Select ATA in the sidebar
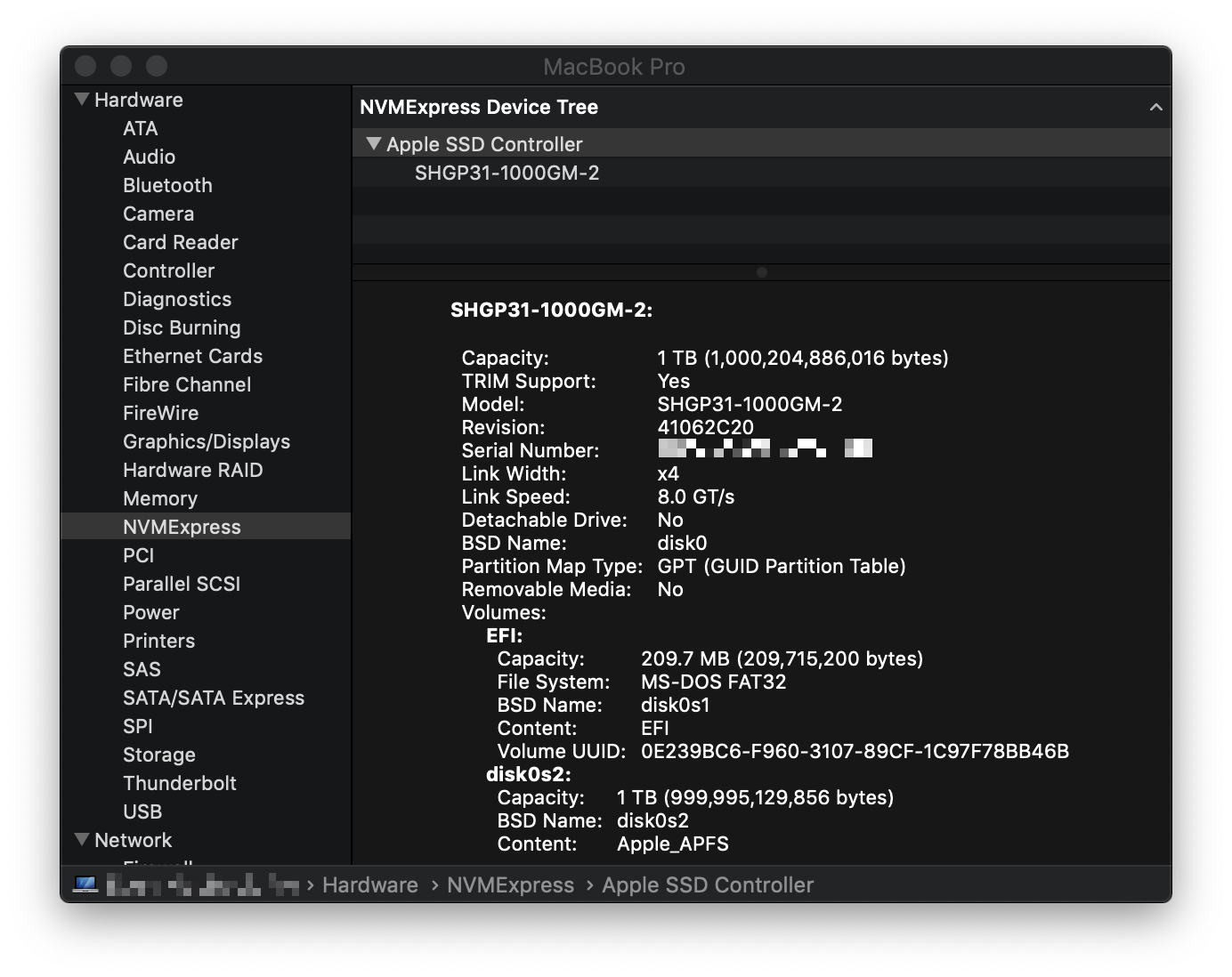 141,128
